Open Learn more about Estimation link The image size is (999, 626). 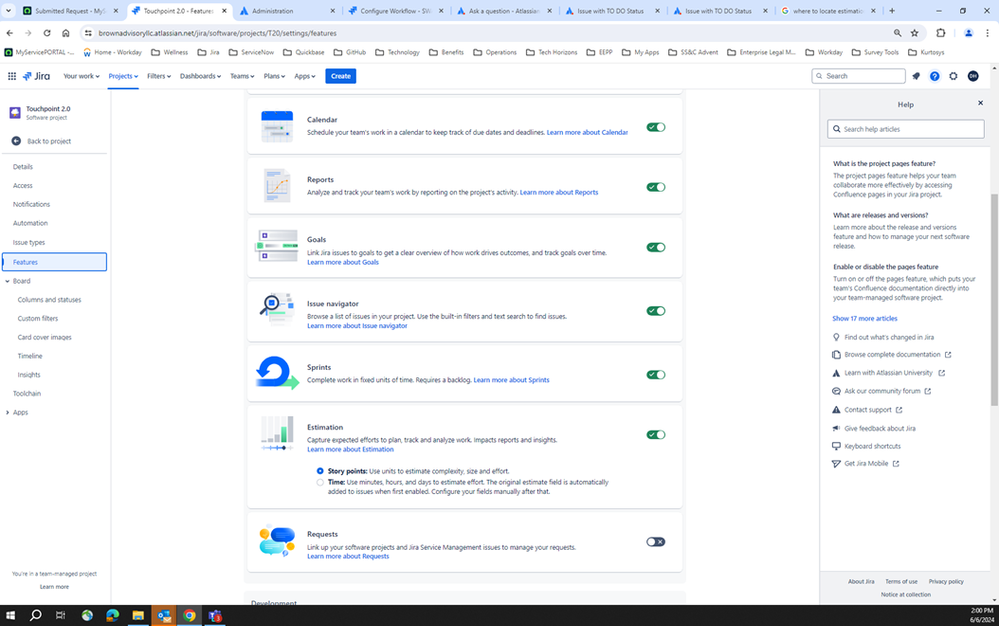point(350,450)
